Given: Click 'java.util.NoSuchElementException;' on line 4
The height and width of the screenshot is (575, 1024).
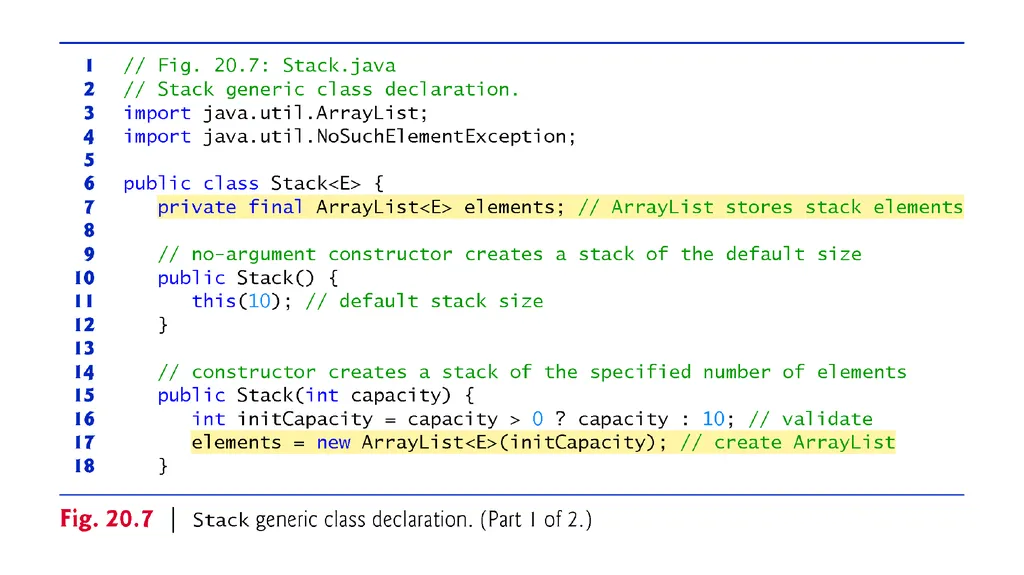Looking at the screenshot, I should point(390,137).
